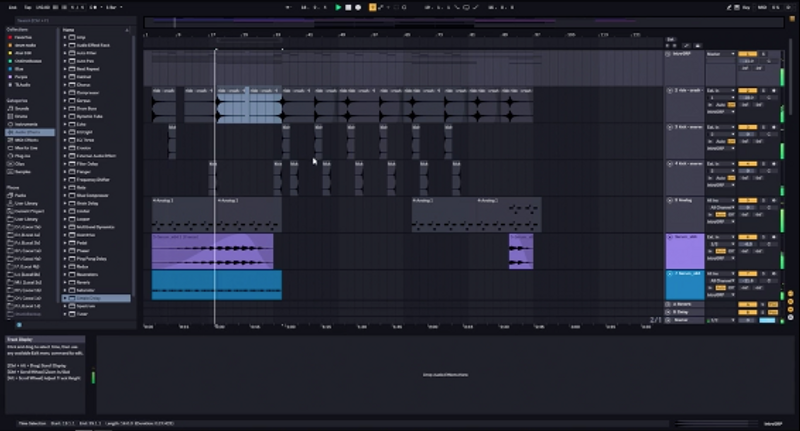Toggle the browser preview headphone button

[19, 325]
